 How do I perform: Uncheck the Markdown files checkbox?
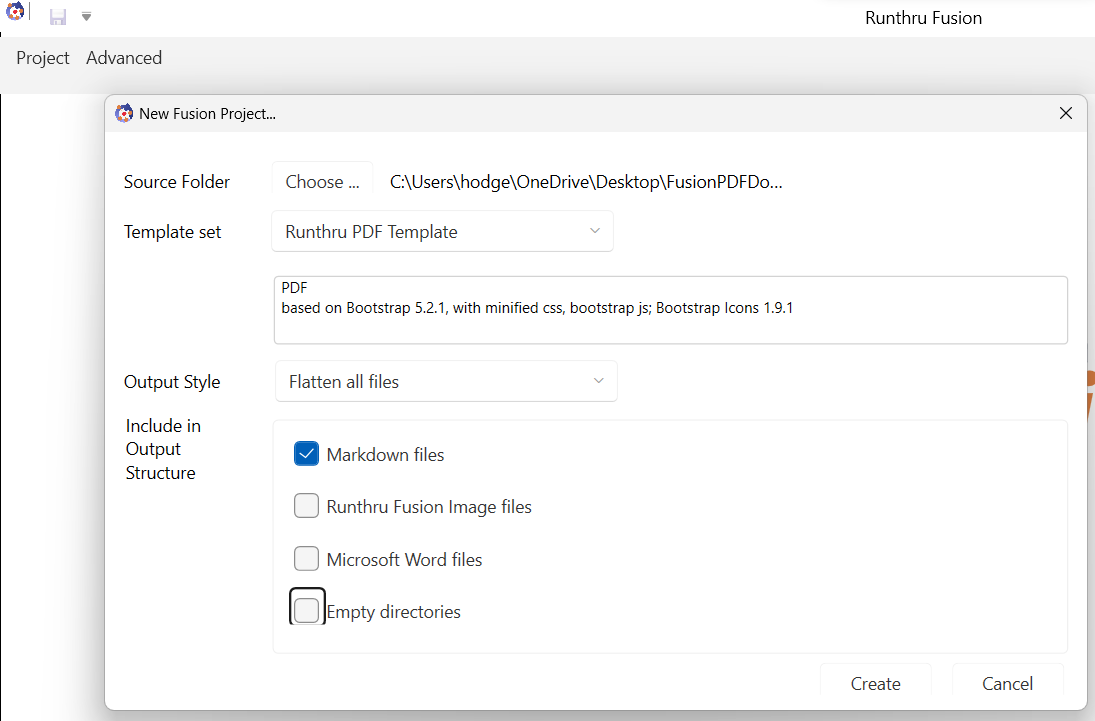click(x=307, y=454)
